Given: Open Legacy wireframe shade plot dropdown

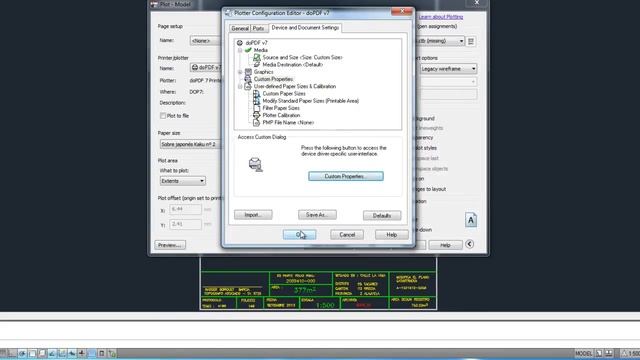Looking at the screenshot, I should coord(448,69).
